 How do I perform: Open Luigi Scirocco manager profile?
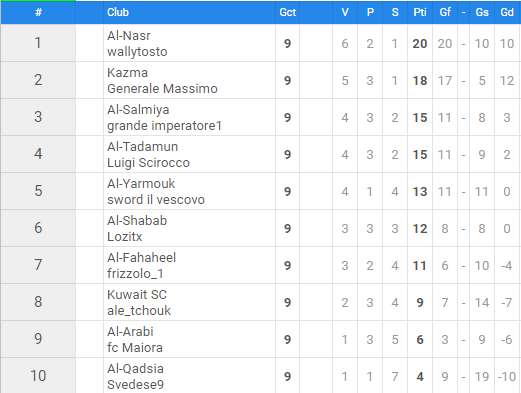point(148,163)
